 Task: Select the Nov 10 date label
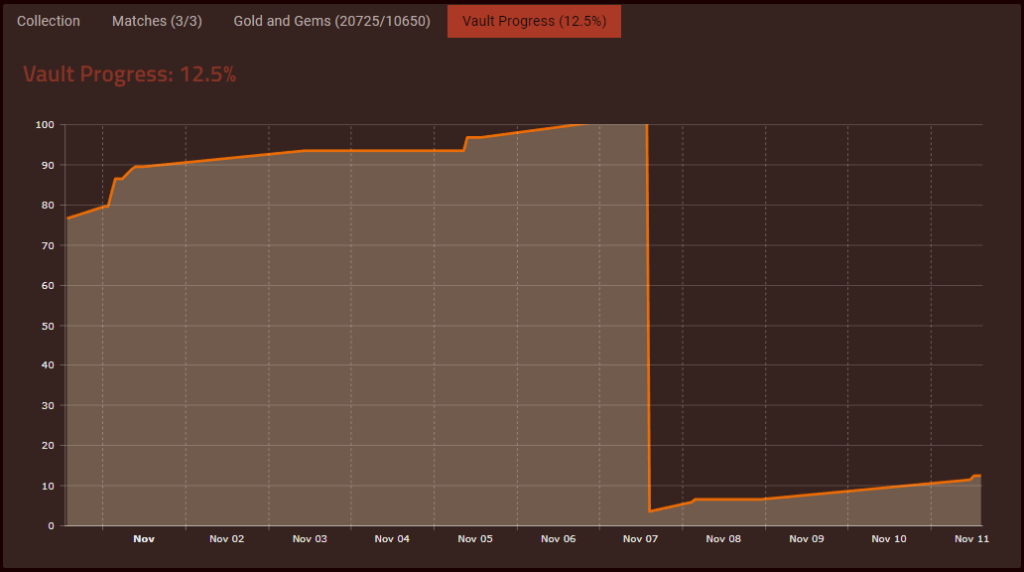pyautogui.click(x=889, y=539)
